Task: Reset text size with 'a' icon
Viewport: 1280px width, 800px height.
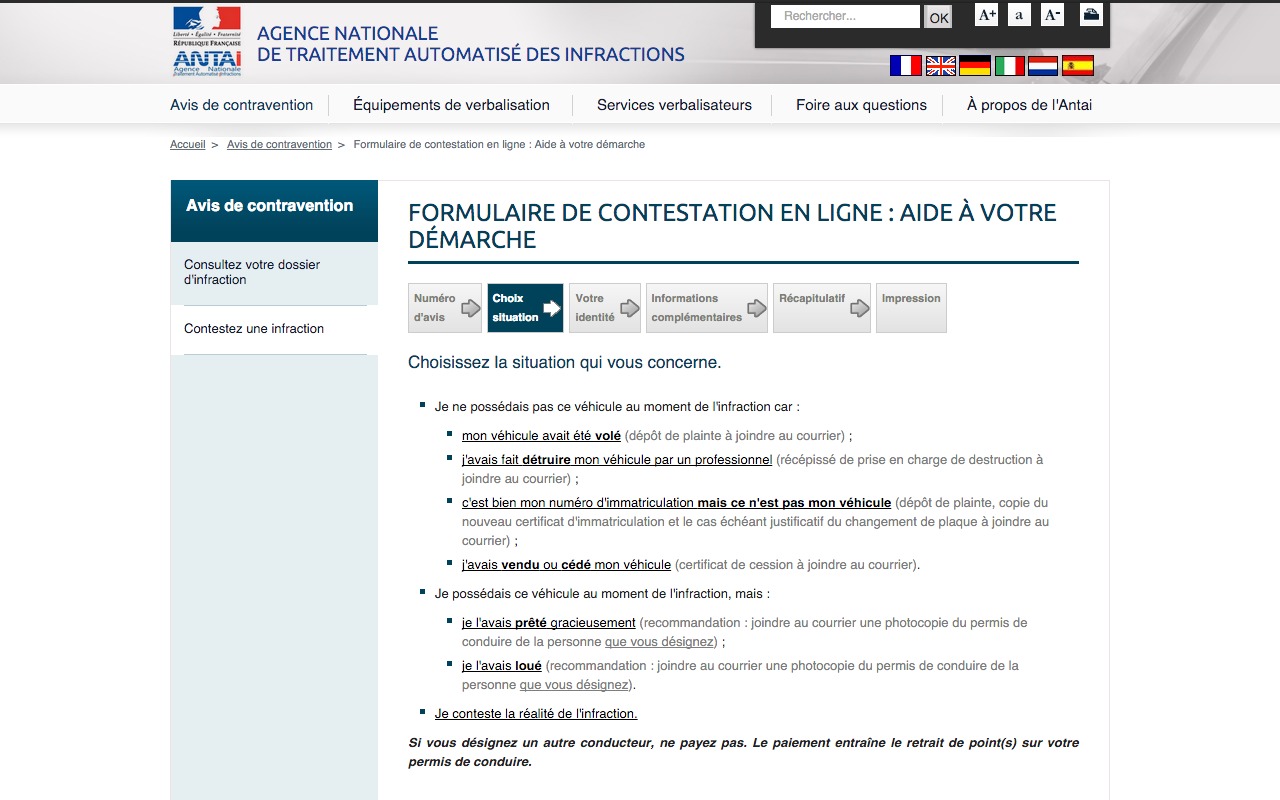Action: [1019, 15]
